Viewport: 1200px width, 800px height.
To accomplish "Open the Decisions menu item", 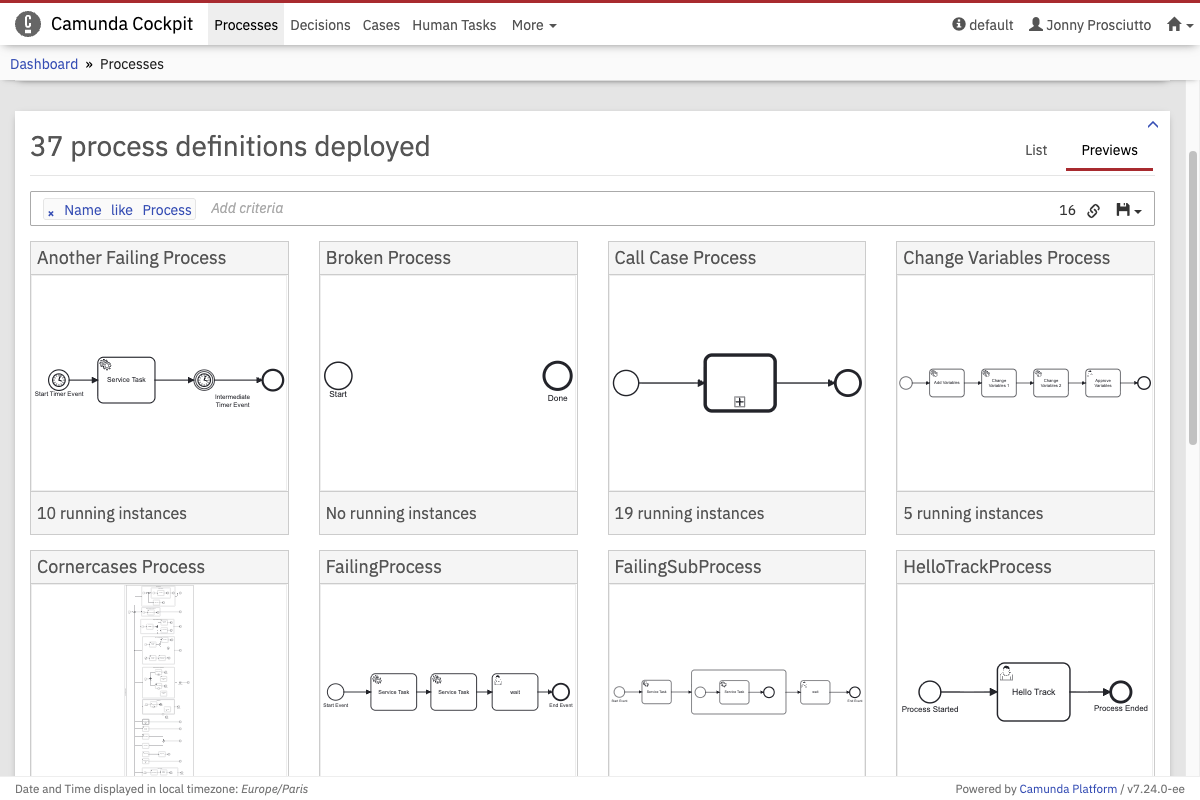I will pos(320,25).
